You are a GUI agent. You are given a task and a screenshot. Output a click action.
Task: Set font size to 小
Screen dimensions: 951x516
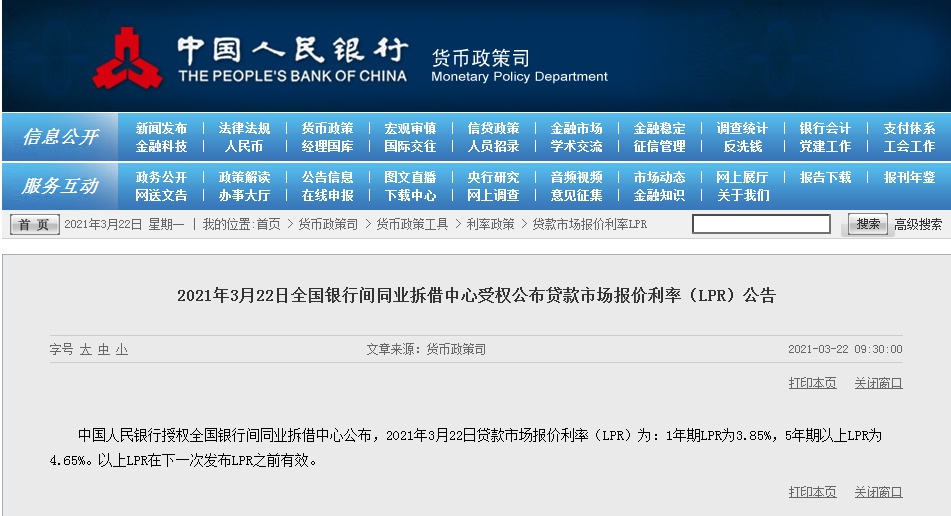coord(122,349)
